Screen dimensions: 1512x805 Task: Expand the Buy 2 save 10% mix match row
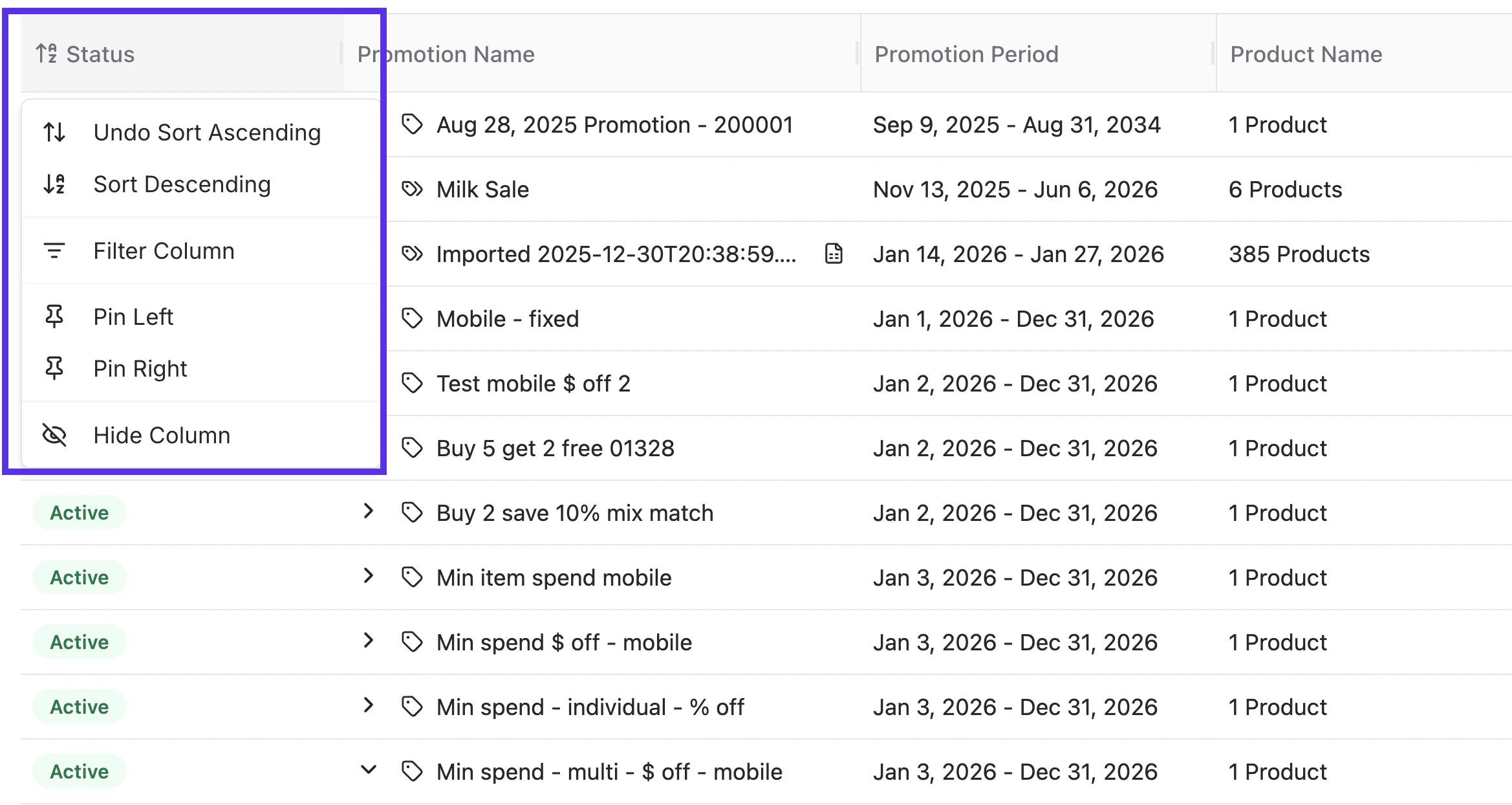point(369,512)
